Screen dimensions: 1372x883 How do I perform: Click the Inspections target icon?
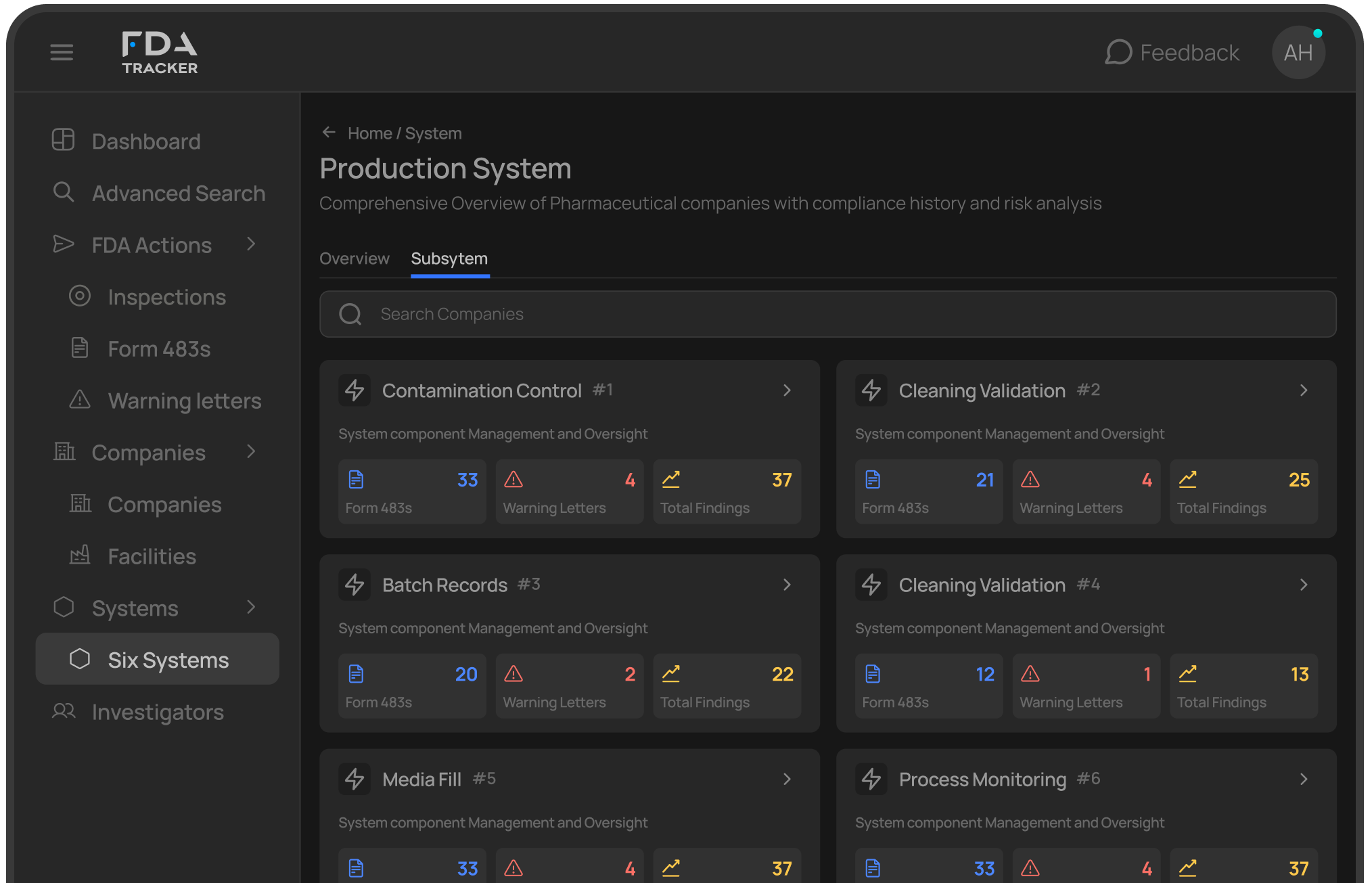[80, 296]
